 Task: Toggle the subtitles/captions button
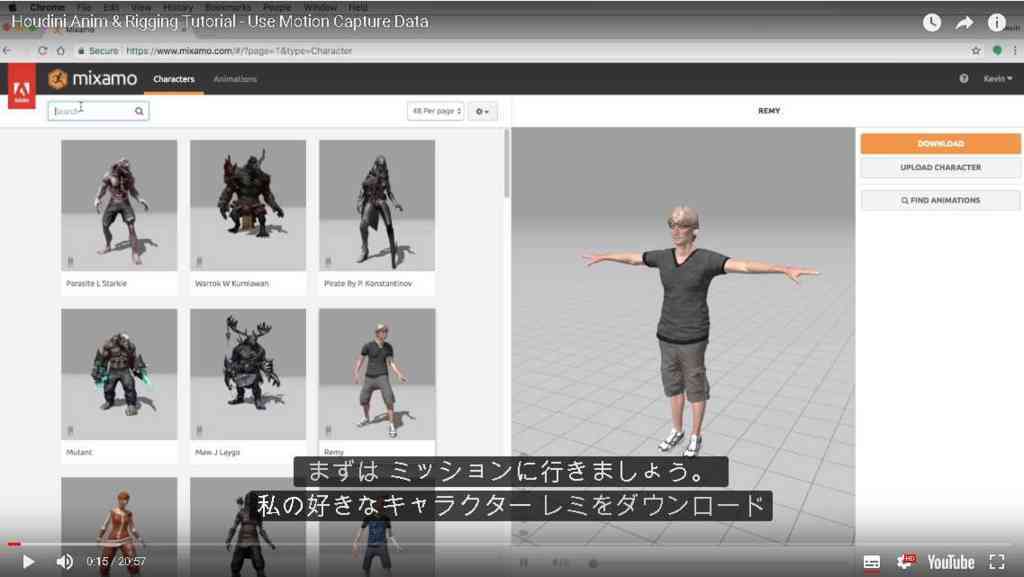coord(871,562)
